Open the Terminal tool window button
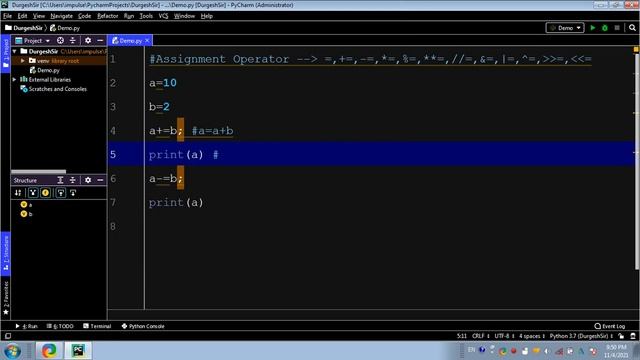640x360 pixels. (97, 326)
